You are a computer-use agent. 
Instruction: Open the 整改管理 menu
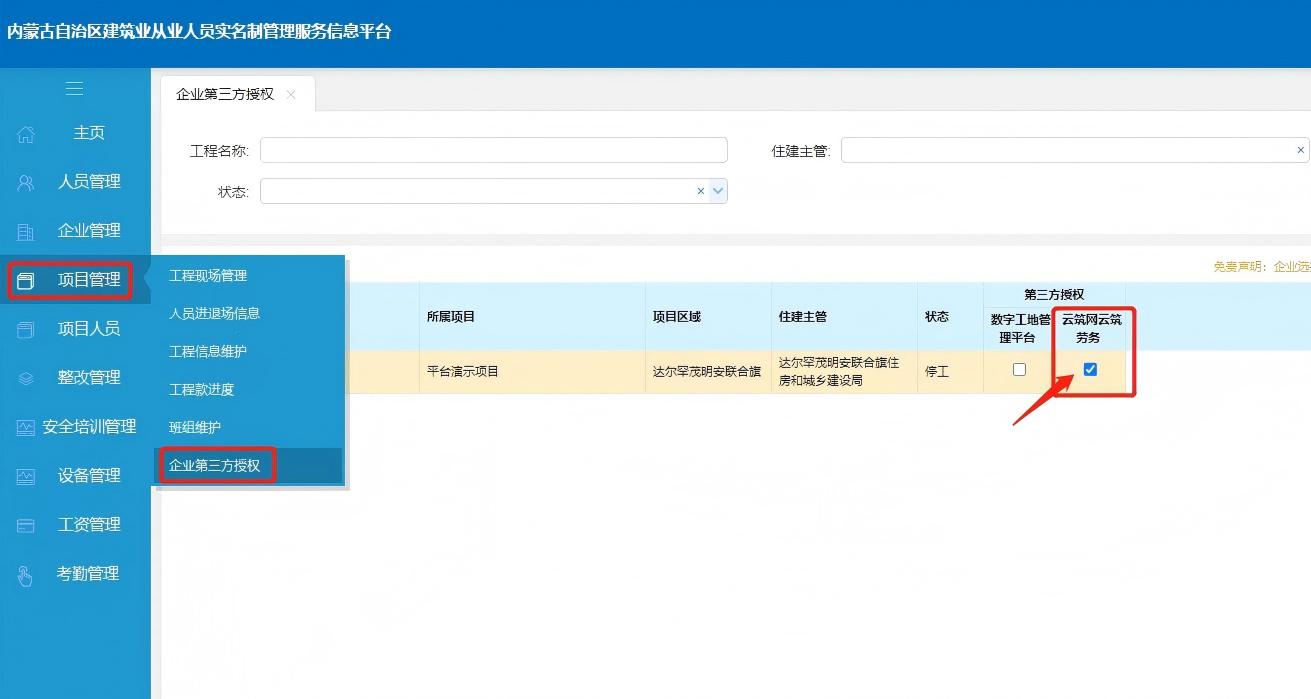coord(89,378)
